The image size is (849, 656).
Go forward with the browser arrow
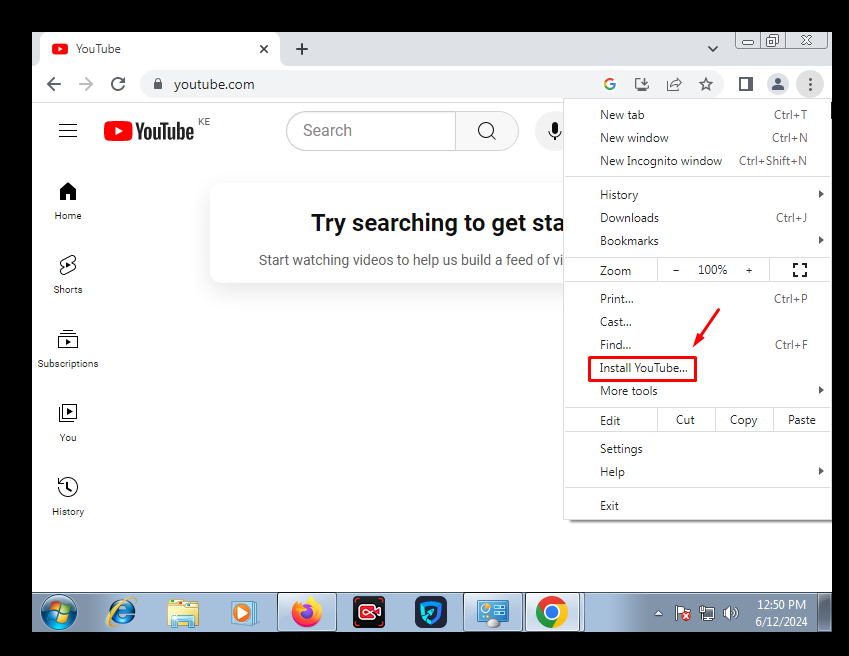[x=86, y=84]
